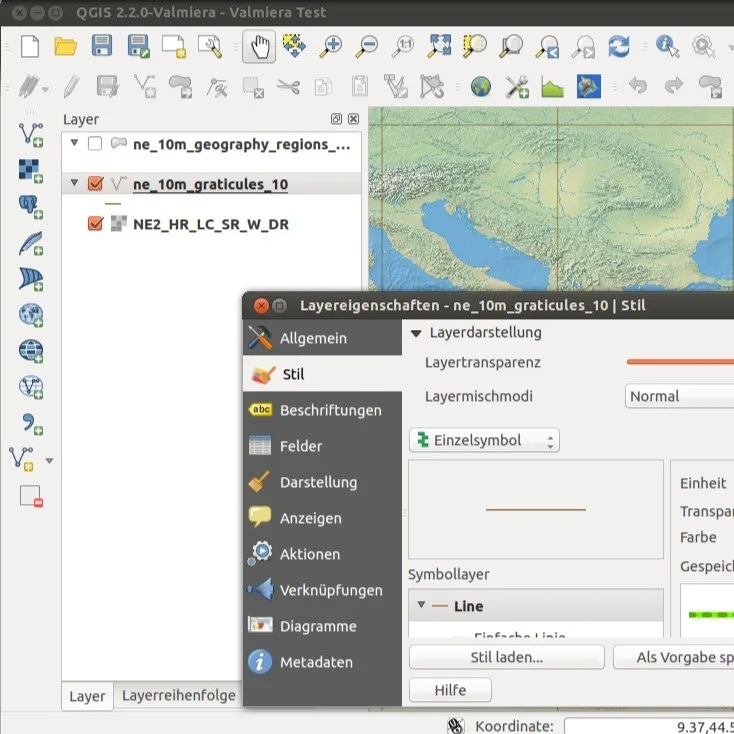The image size is (734, 734).
Task: Click Pan Map to Selection icon
Action: 294,46
